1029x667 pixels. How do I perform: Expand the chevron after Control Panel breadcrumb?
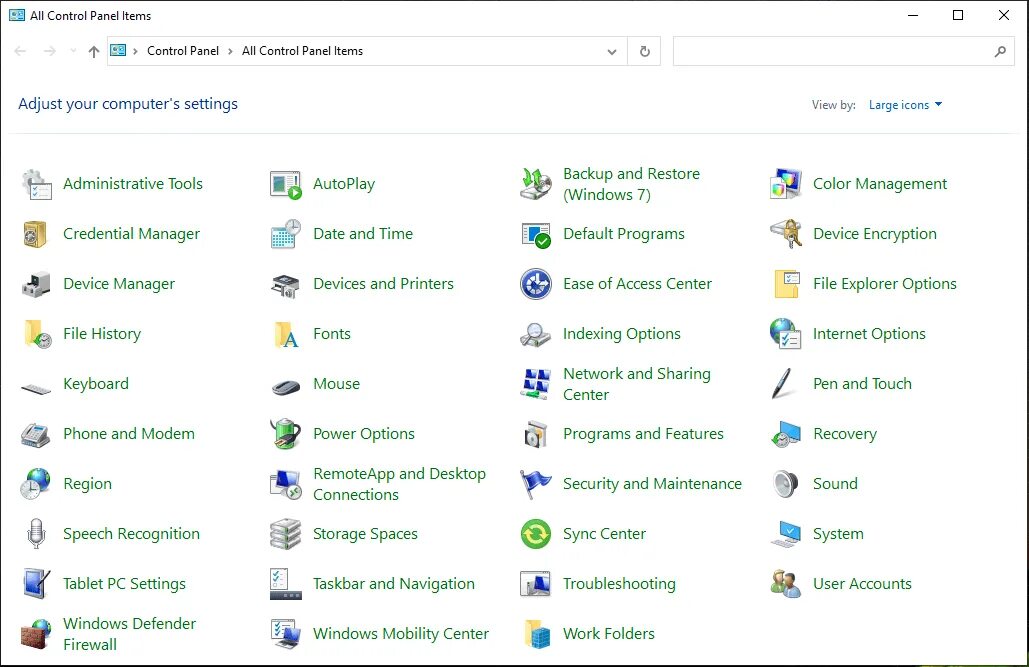coord(230,51)
